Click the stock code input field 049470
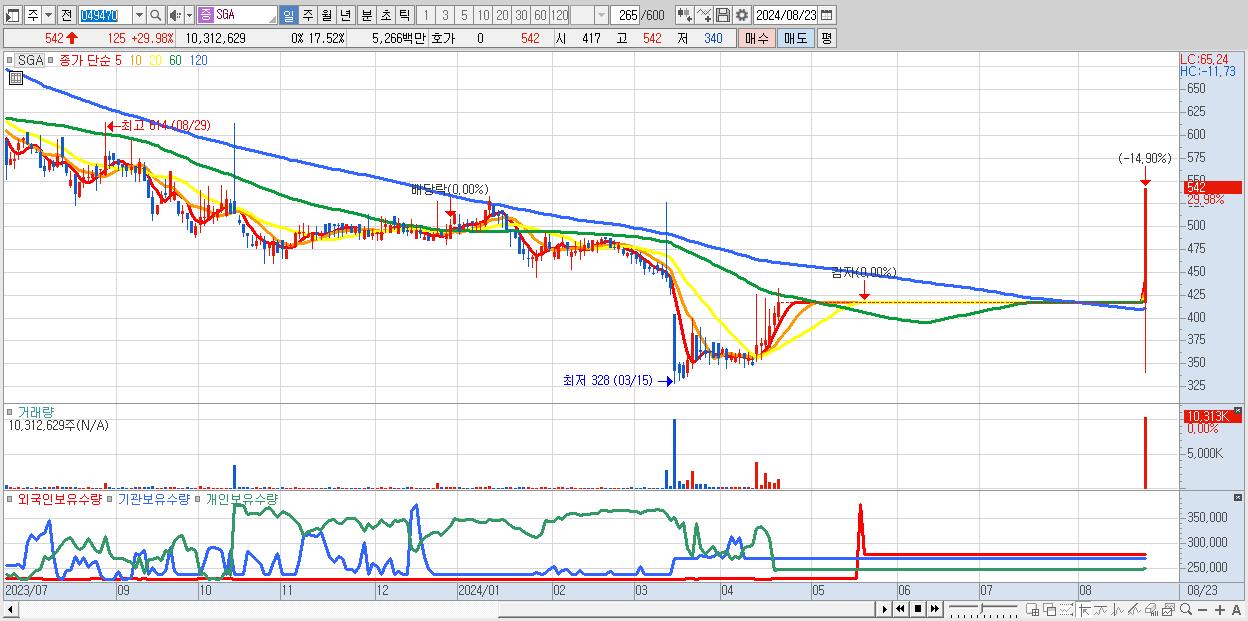Image resolution: width=1248 pixels, height=621 pixels. point(105,15)
